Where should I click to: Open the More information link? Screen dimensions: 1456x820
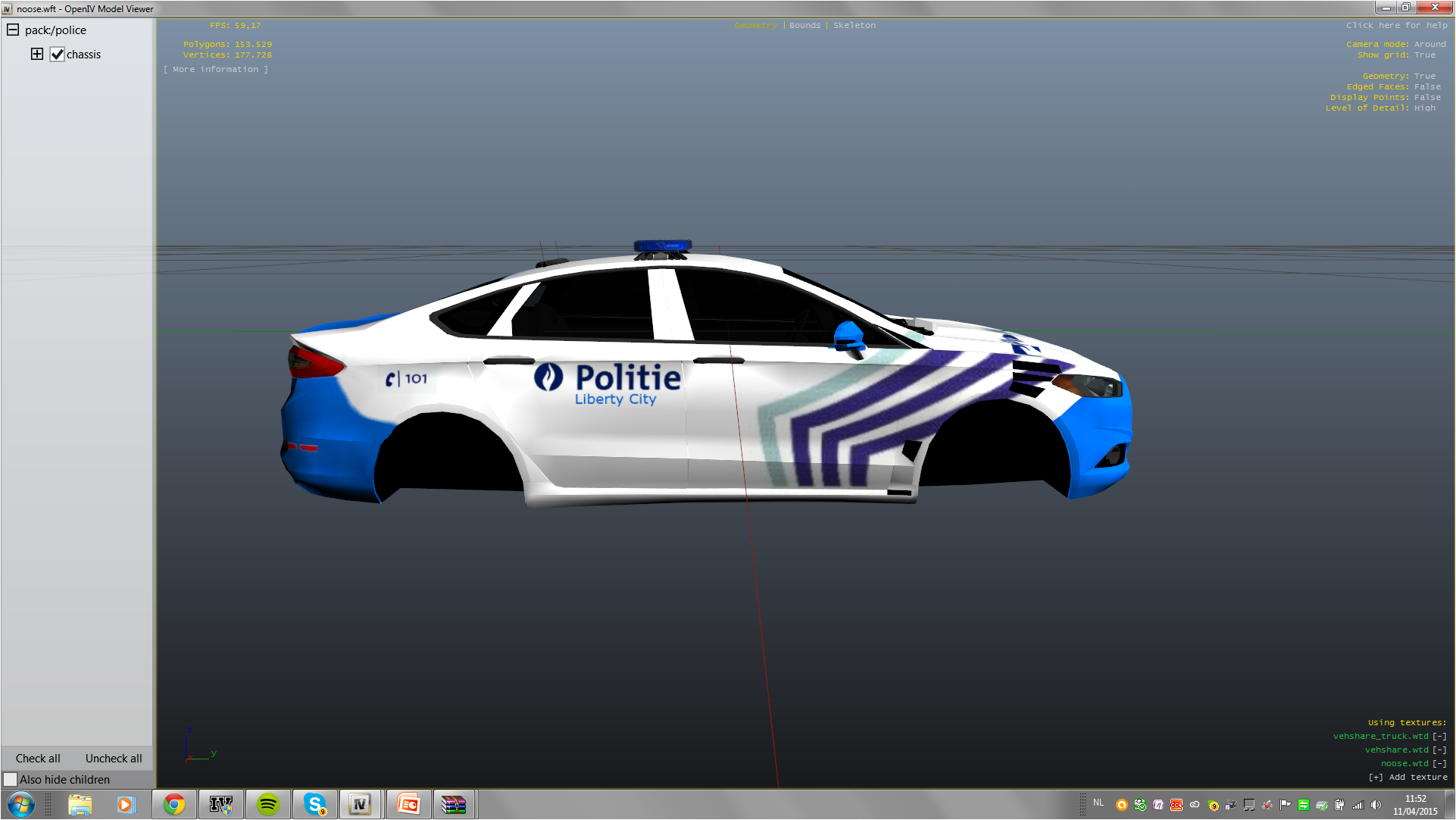[x=216, y=70]
